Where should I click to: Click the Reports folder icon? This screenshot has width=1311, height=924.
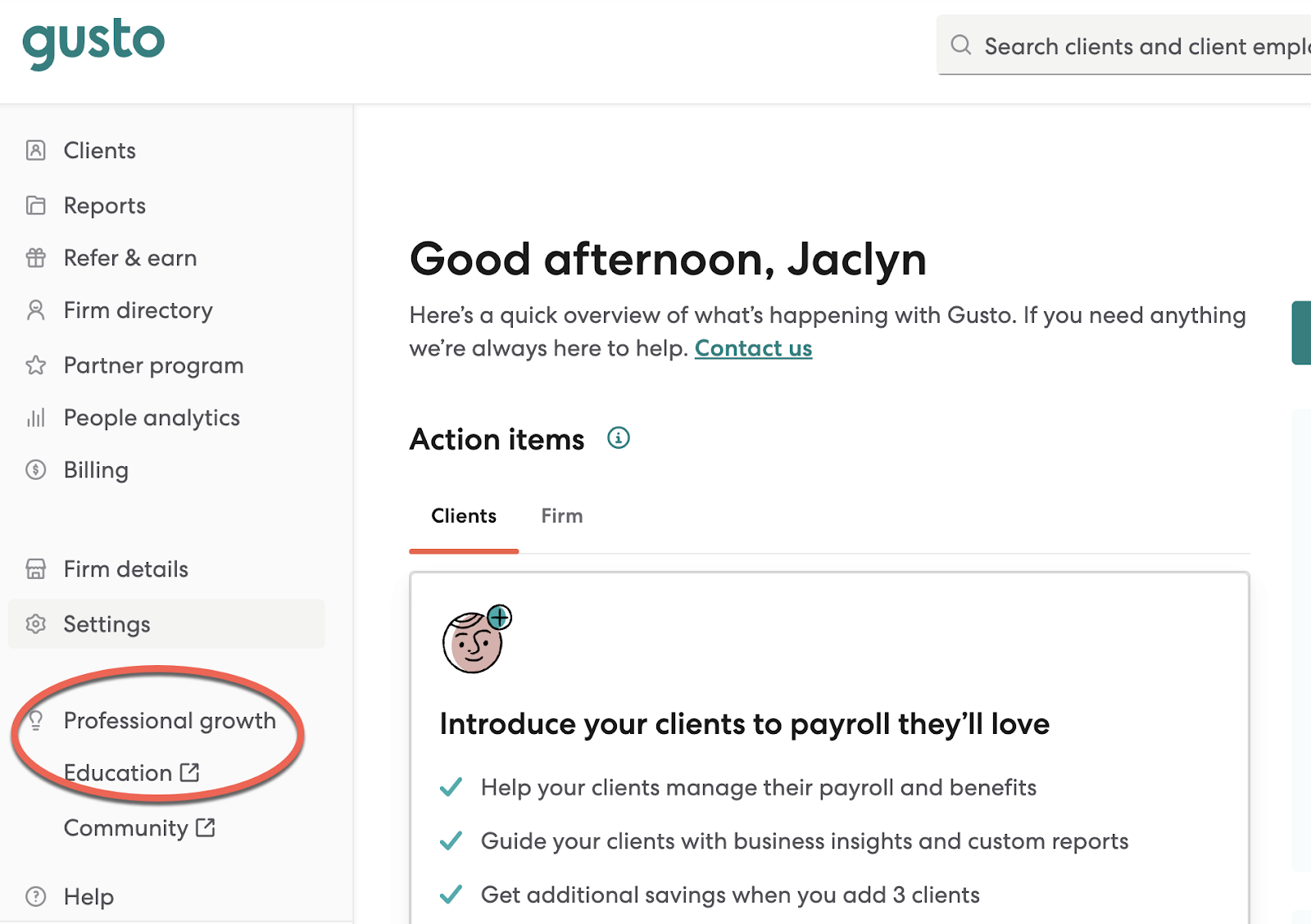(x=36, y=206)
